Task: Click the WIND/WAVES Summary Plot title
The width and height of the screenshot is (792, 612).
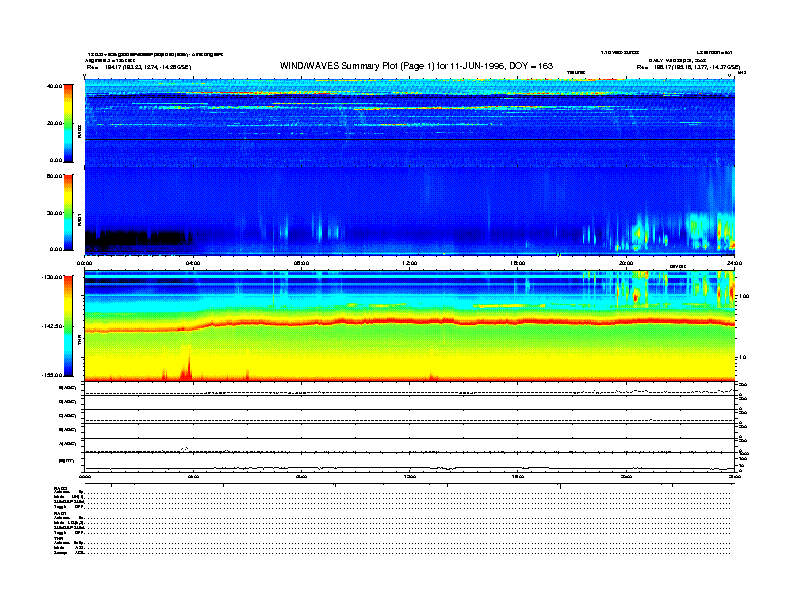Action: click(x=416, y=66)
